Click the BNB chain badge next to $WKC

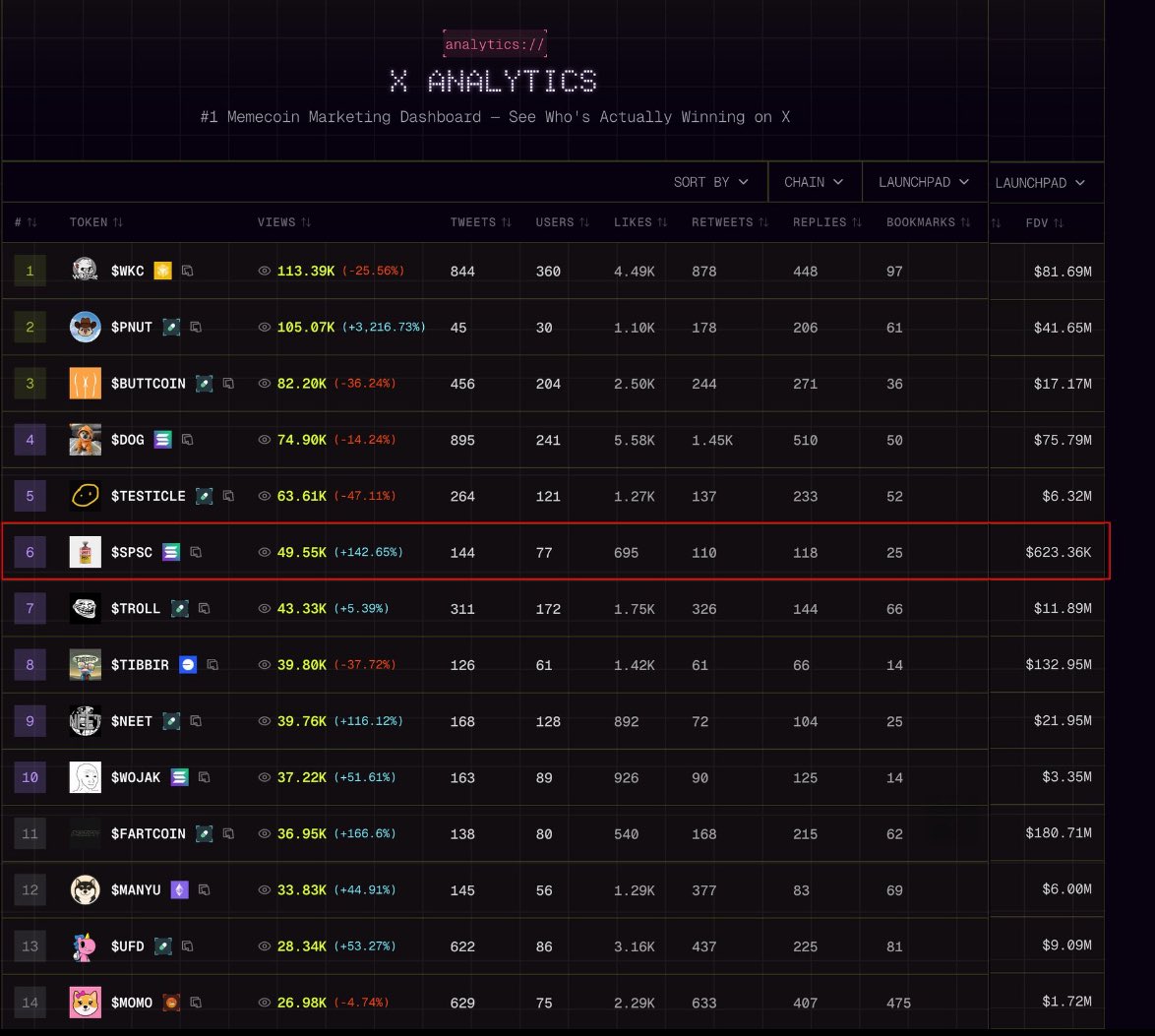tap(162, 272)
